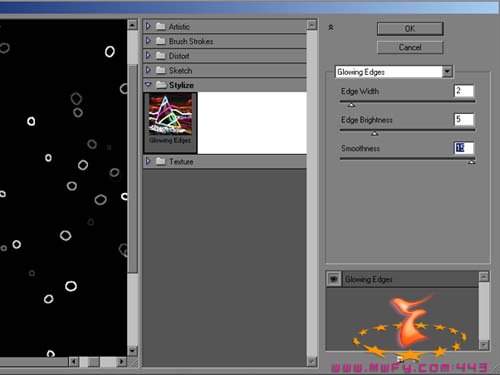Click the Edge Brightness slider handle

tap(375, 134)
